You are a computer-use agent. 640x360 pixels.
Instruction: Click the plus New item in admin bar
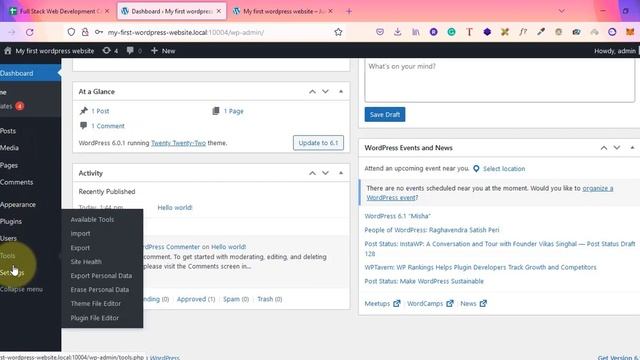point(163,51)
